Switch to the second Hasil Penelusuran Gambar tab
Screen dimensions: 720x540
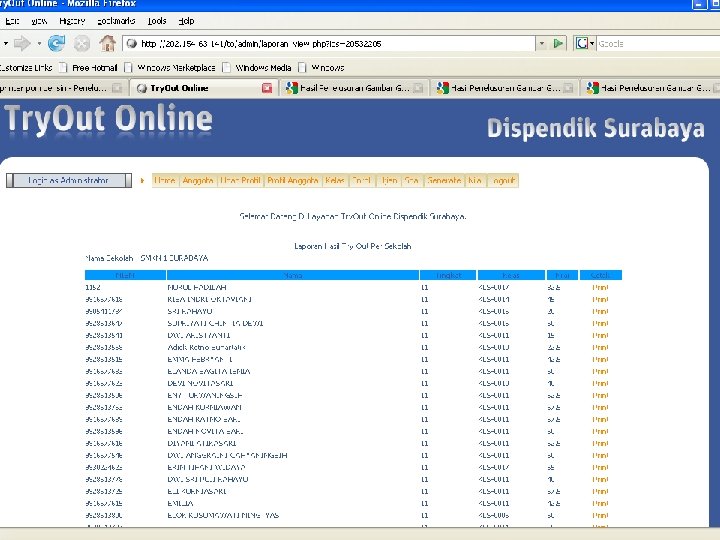[x=505, y=88]
